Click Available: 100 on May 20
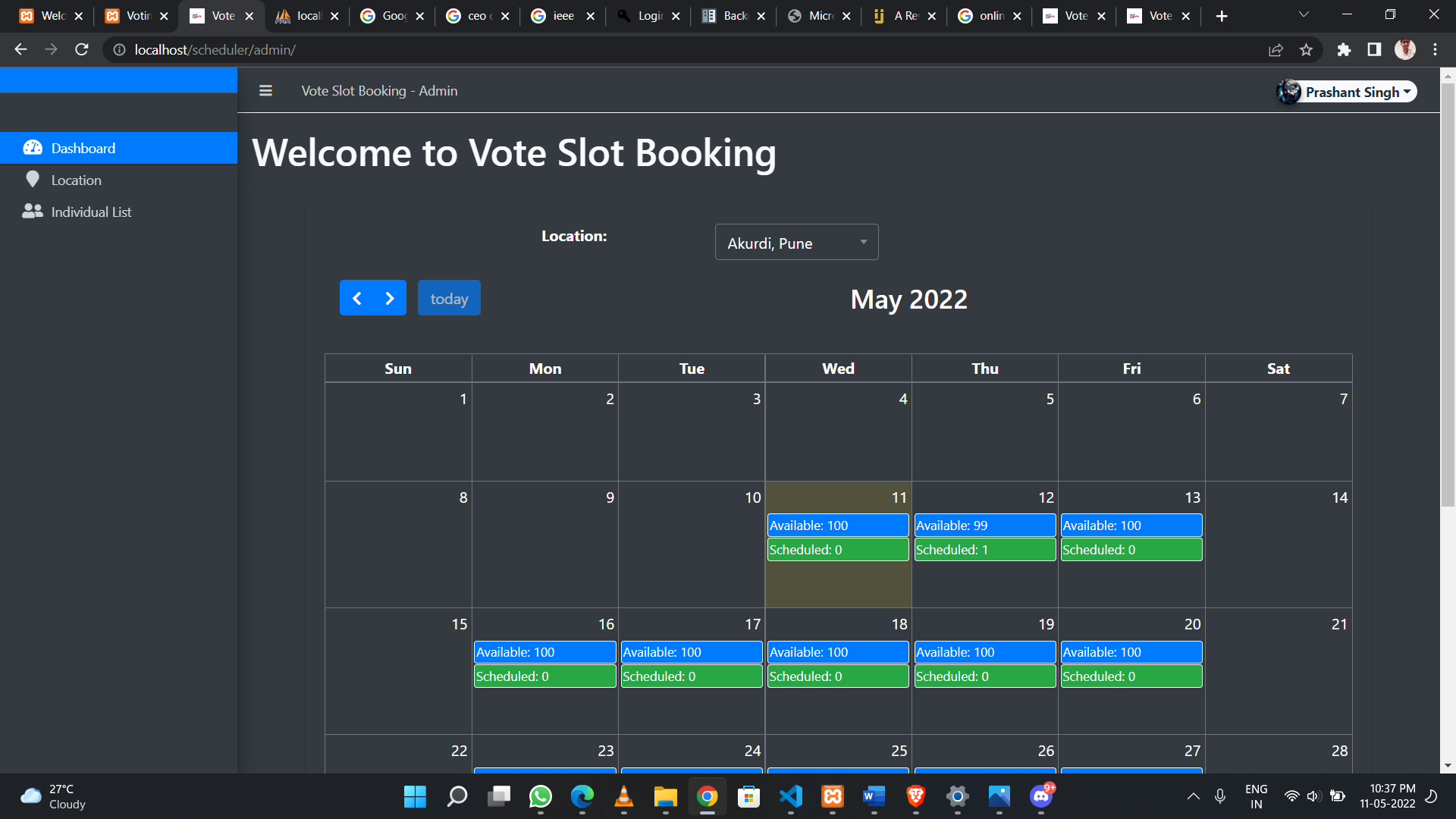1456x819 pixels. tap(1131, 651)
